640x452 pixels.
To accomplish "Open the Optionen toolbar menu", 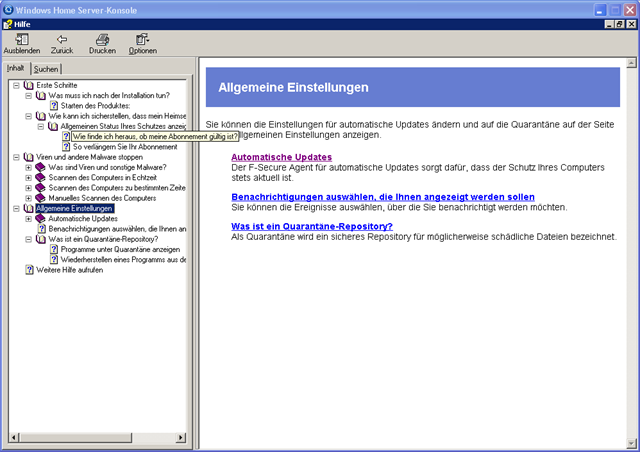I will (x=142, y=39).
